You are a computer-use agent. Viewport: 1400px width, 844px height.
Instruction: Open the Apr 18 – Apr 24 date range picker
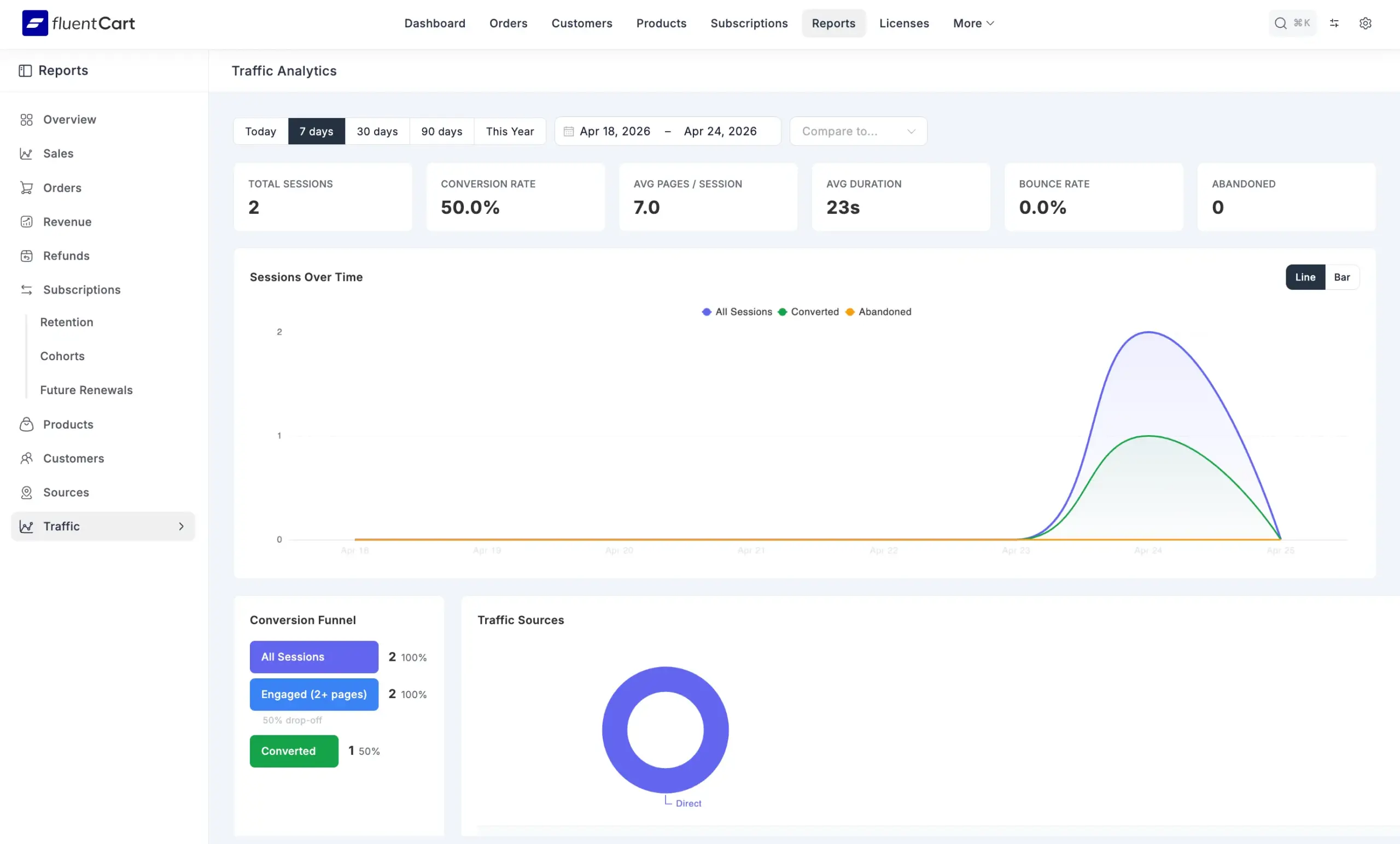coord(667,131)
